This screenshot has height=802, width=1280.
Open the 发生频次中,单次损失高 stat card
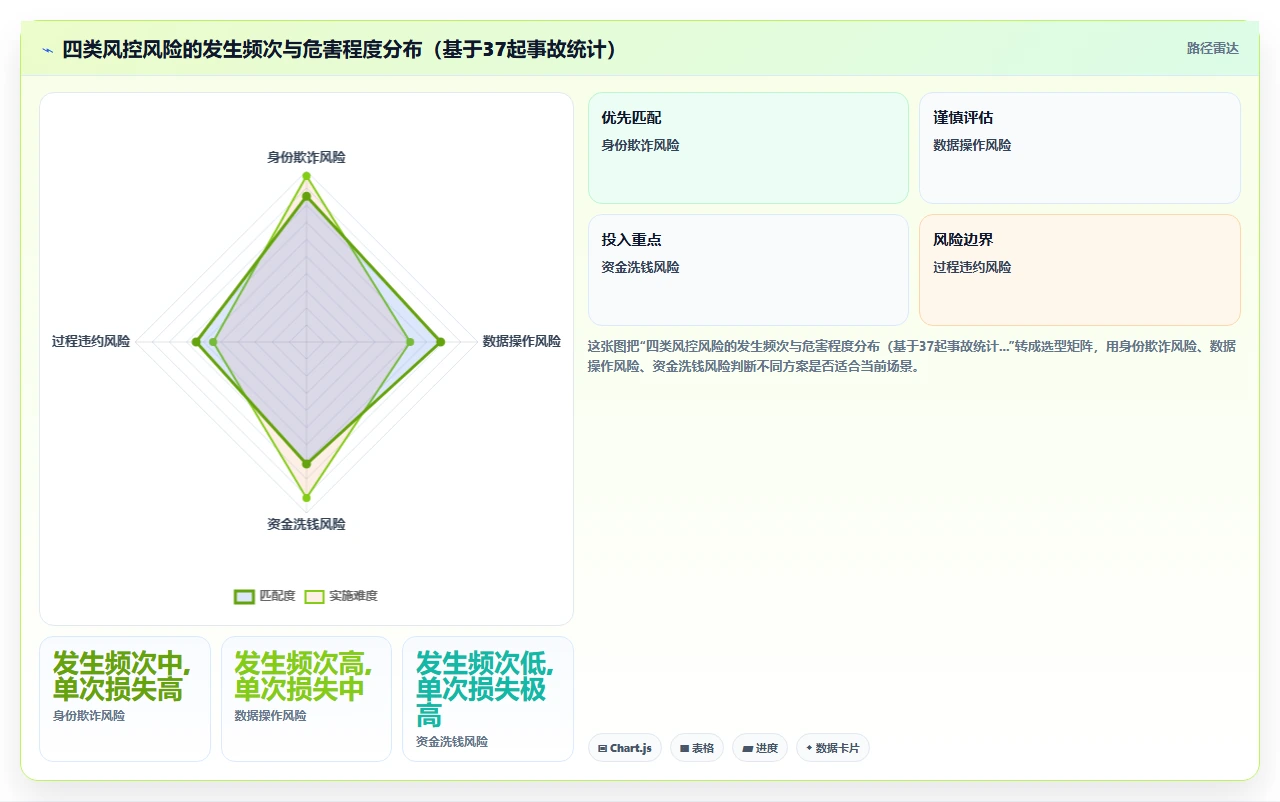(x=125, y=699)
